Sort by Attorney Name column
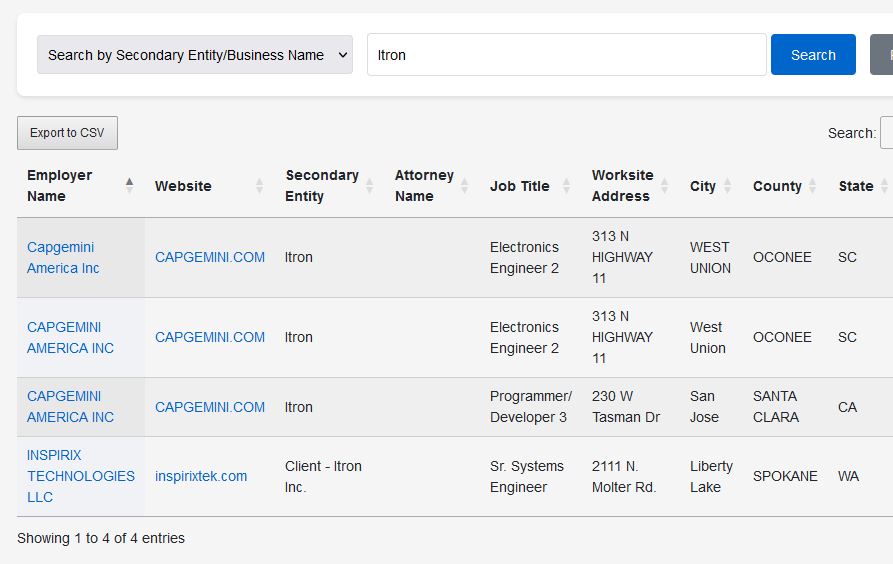Viewport: 893px width, 564px height. (432, 186)
